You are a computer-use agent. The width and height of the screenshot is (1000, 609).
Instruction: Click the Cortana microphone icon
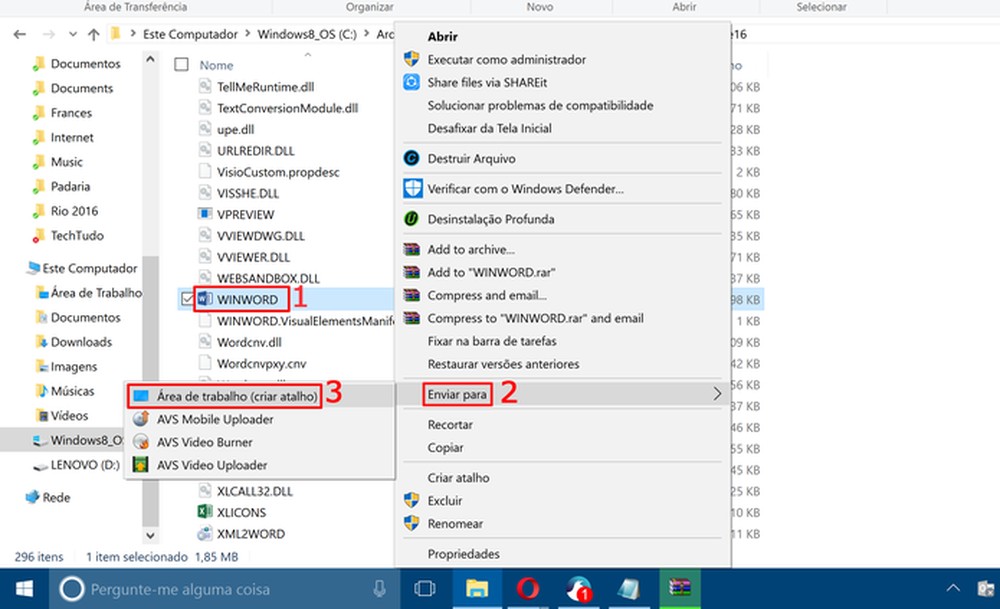pyautogui.click(x=379, y=589)
